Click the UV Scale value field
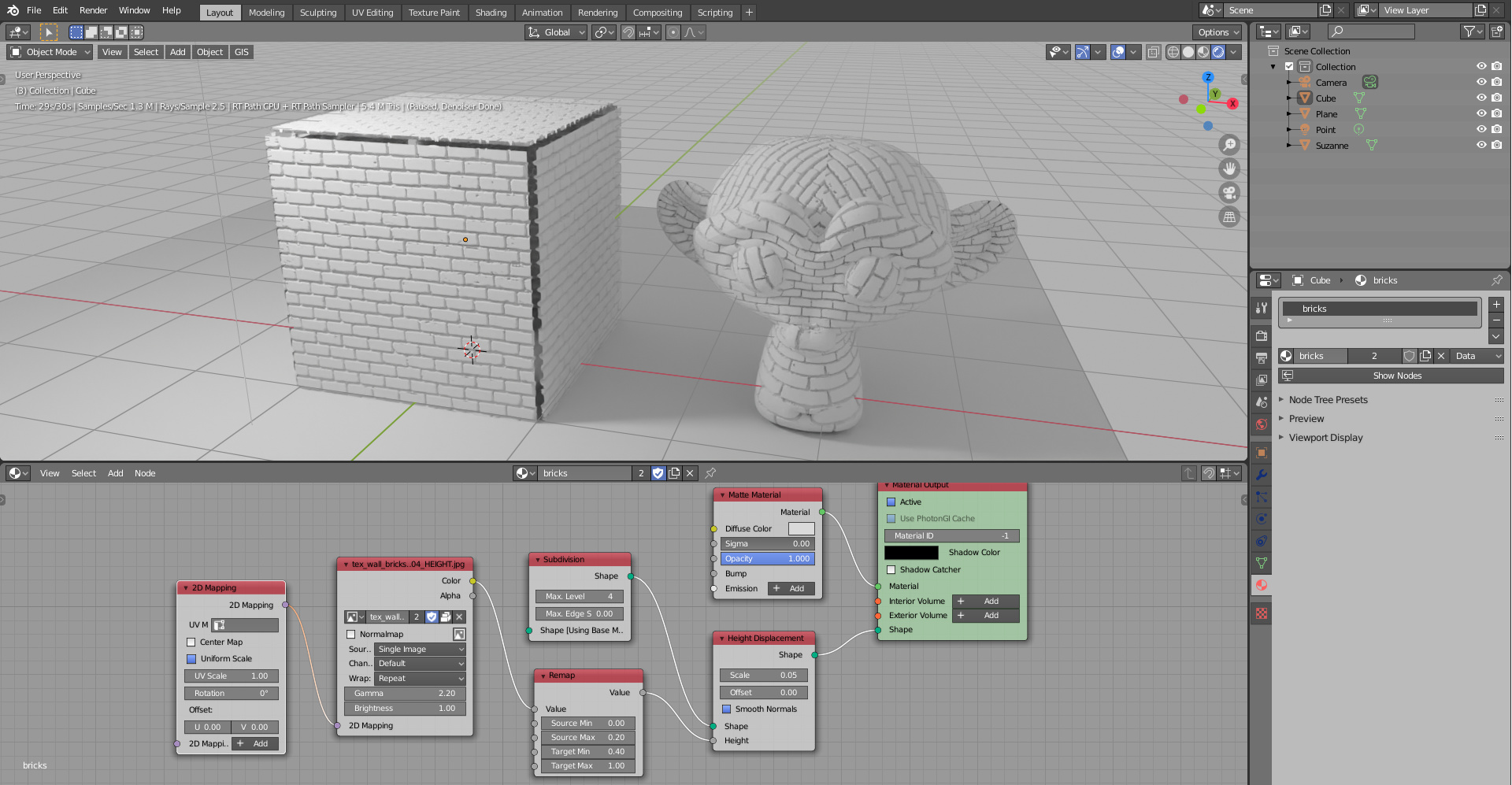Screen dimensions: 1512x785 coord(231,676)
